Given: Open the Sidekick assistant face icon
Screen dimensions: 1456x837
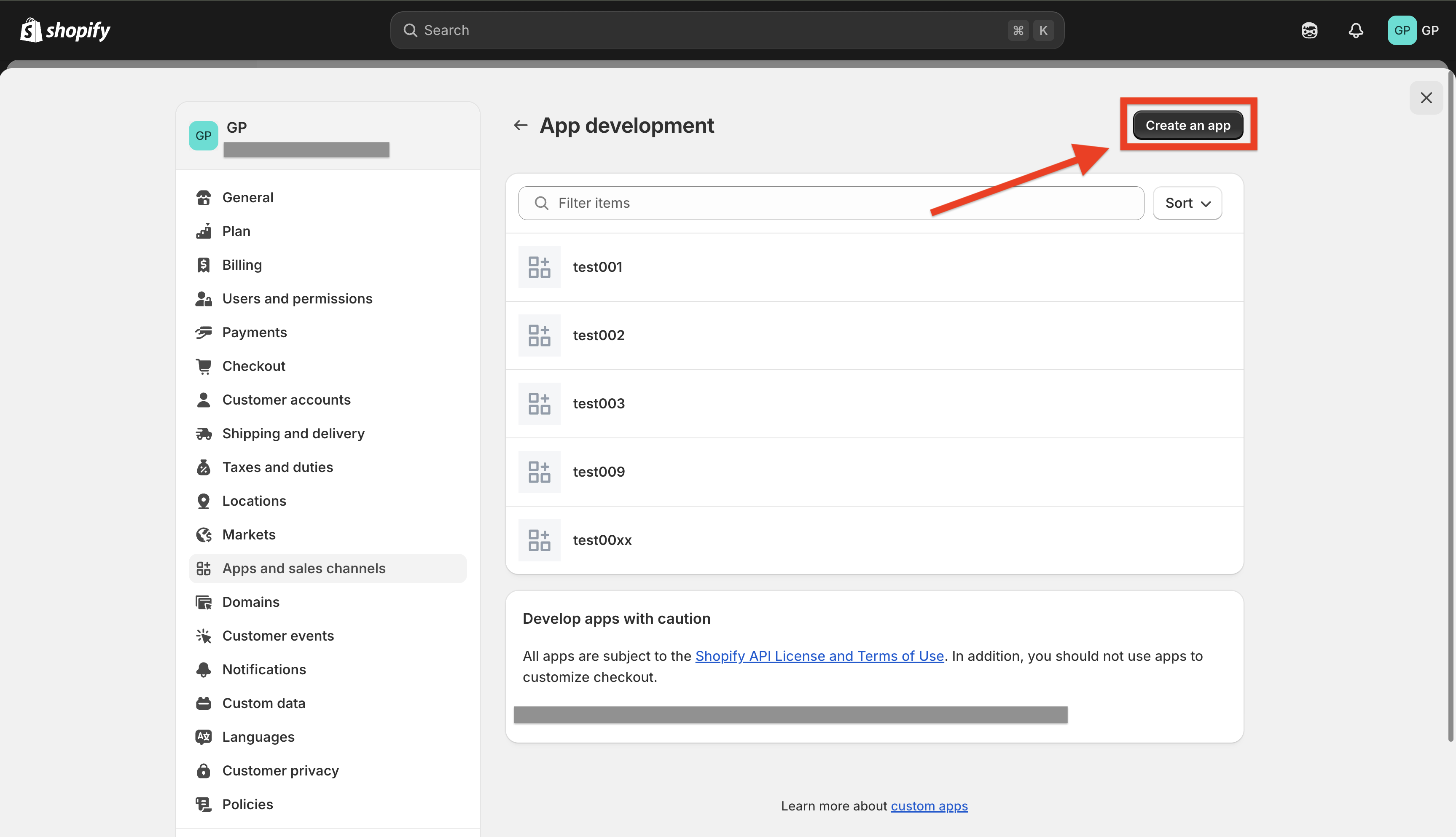Looking at the screenshot, I should point(1309,30).
